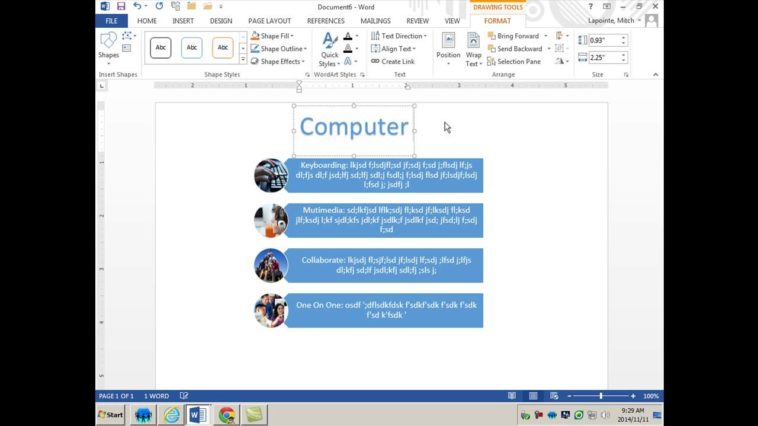
Task: Click the zoom slider in status bar
Action: point(600,396)
